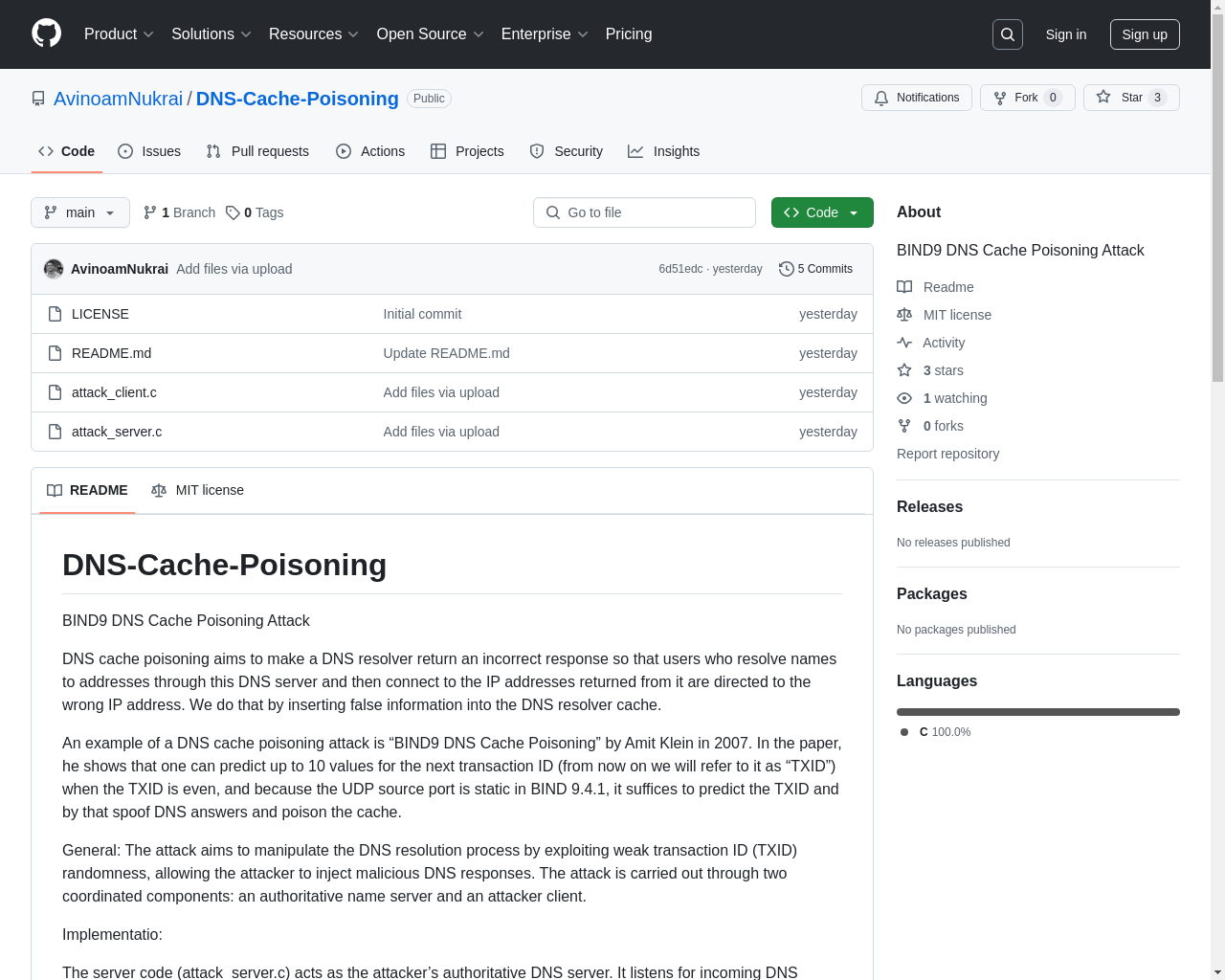Click the C 100.0% language entry
The width and height of the screenshot is (1225, 980).
tap(936, 732)
